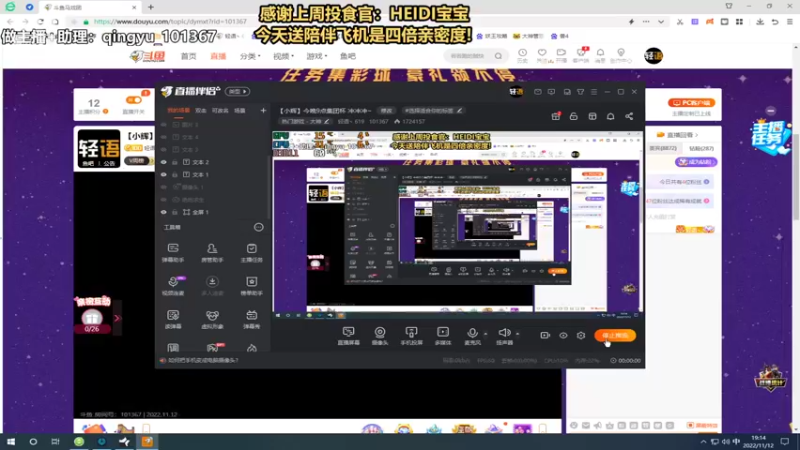Expand 游戏 dropdown in Douyu navigation
800x450 pixels.
pos(316,56)
